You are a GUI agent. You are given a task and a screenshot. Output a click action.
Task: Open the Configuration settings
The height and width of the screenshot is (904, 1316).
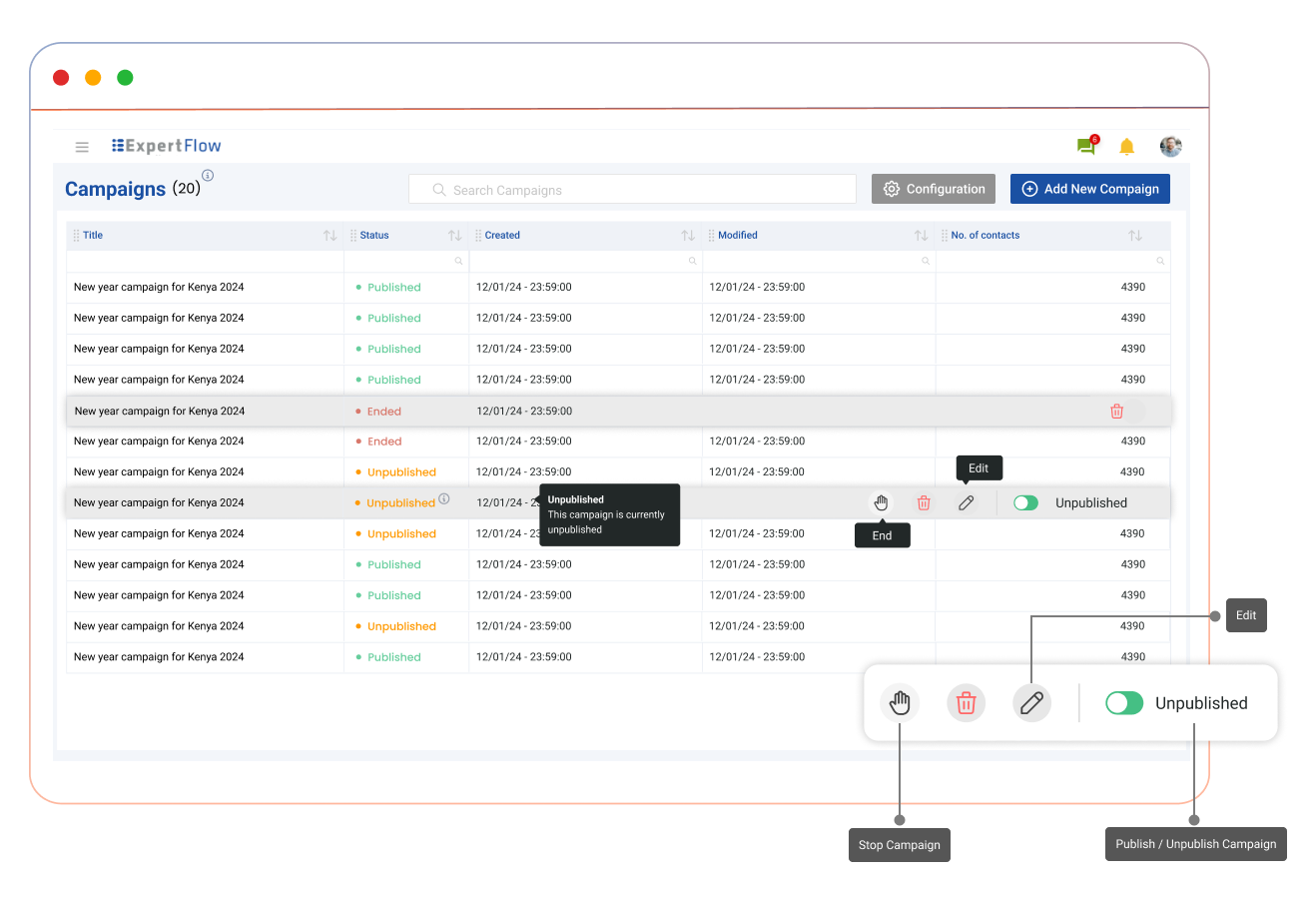pos(933,188)
